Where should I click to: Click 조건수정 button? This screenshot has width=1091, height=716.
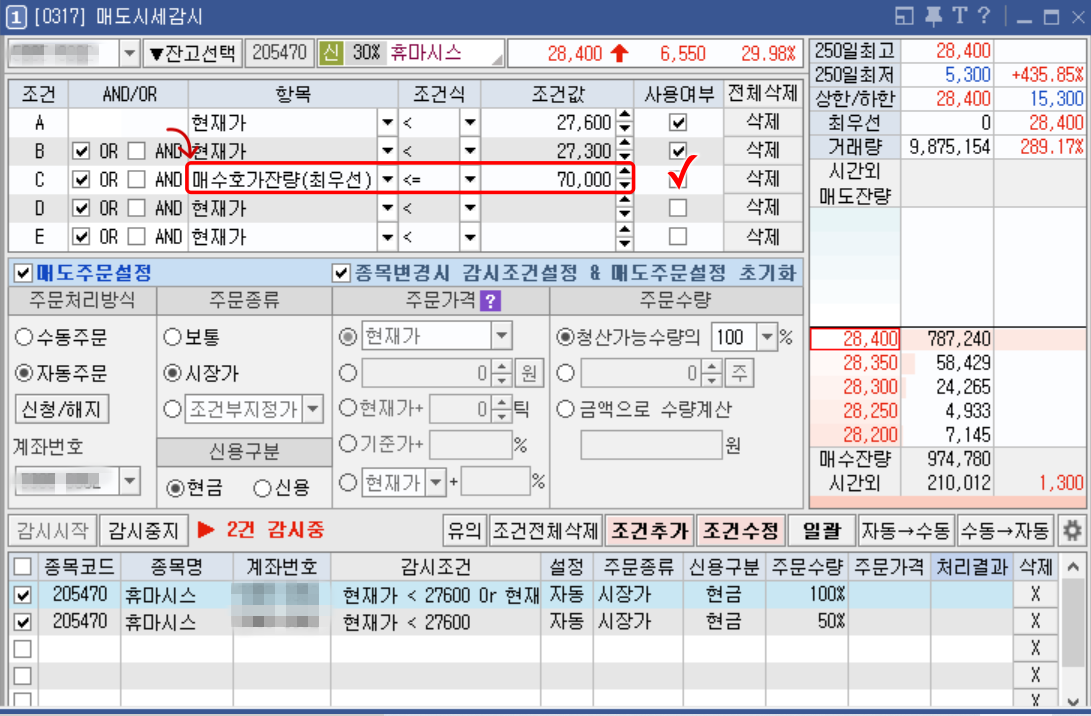741,531
